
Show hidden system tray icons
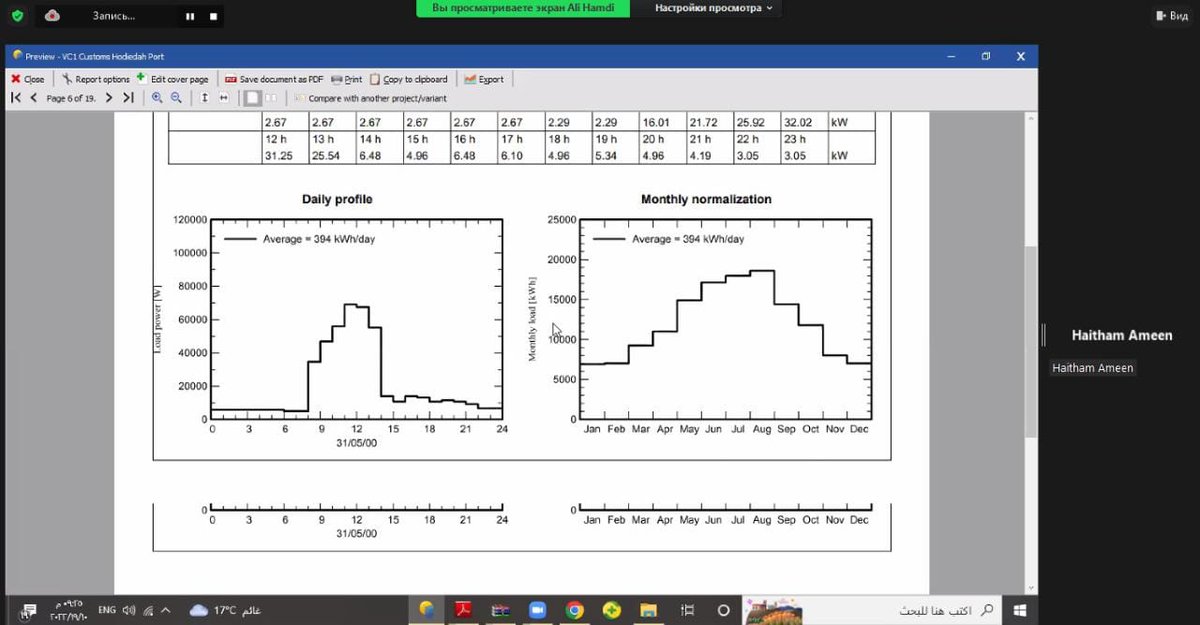coord(166,610)
